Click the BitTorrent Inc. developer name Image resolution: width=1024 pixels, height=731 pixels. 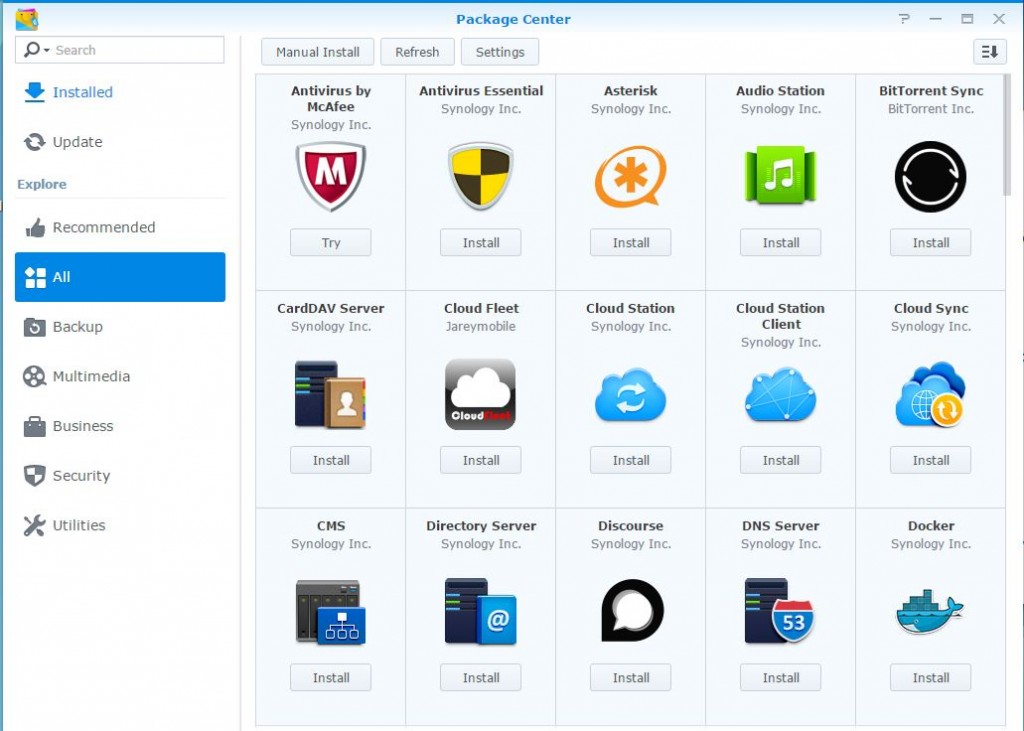click(x=931, y=108)
